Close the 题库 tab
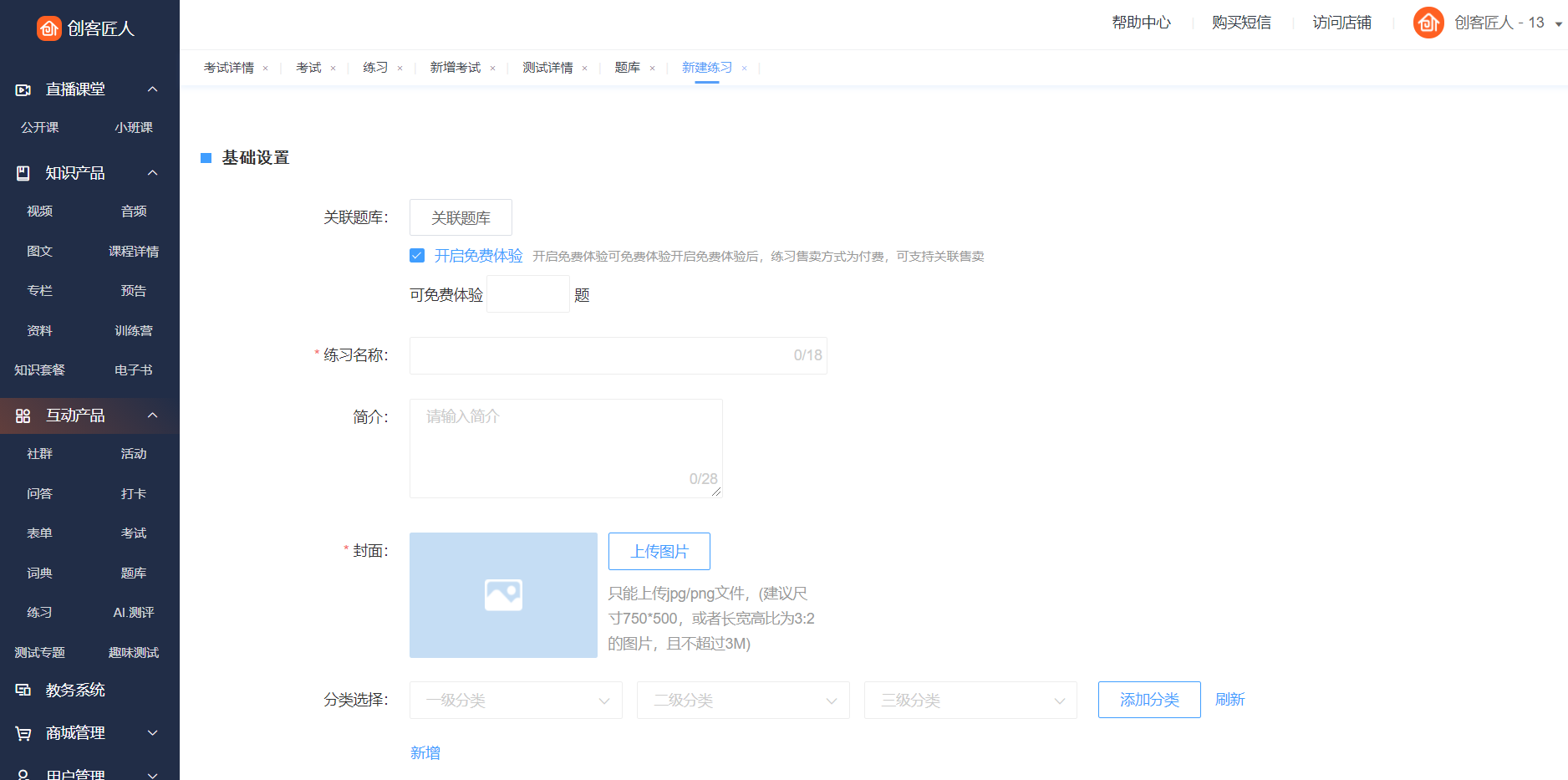Viewport: 1568px width, 780px height. coord(652,69)
